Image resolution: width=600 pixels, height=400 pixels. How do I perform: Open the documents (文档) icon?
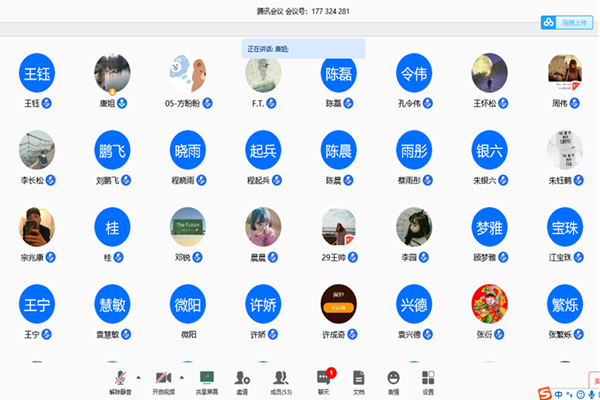[x=358, y=379]
